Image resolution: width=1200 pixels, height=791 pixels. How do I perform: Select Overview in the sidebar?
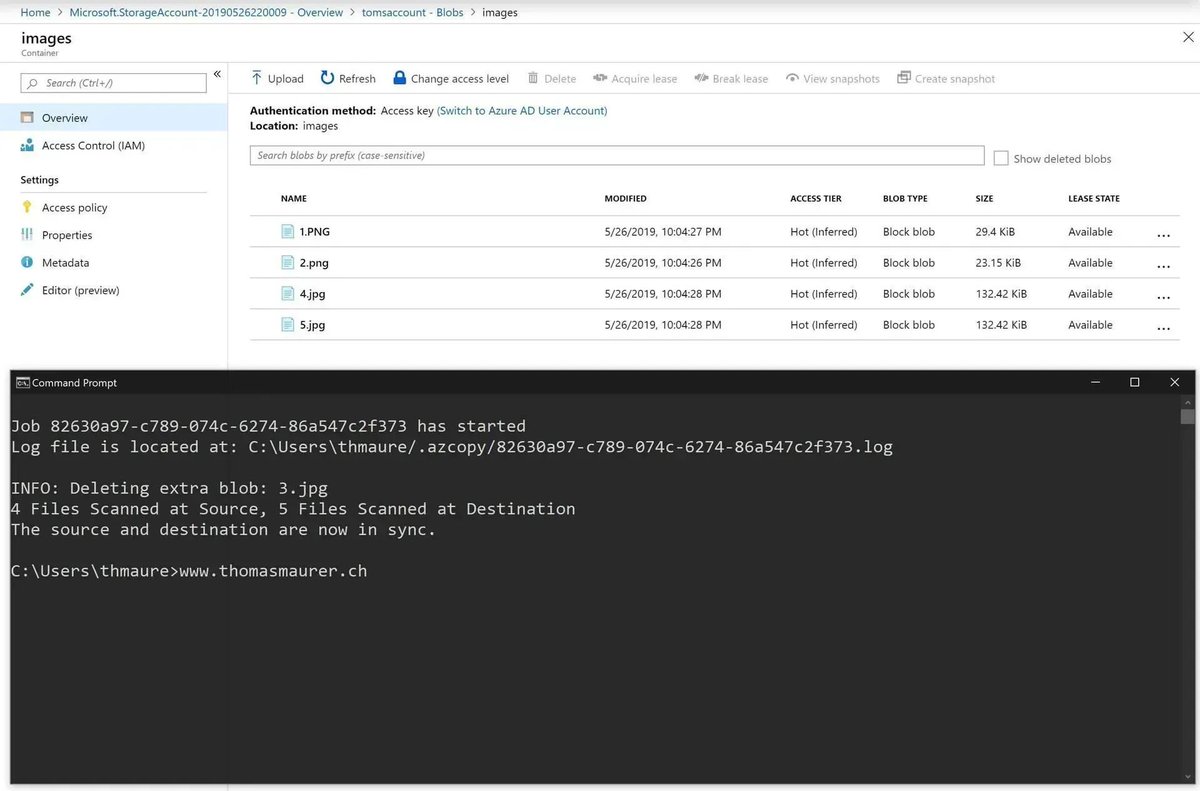point(114,117)
